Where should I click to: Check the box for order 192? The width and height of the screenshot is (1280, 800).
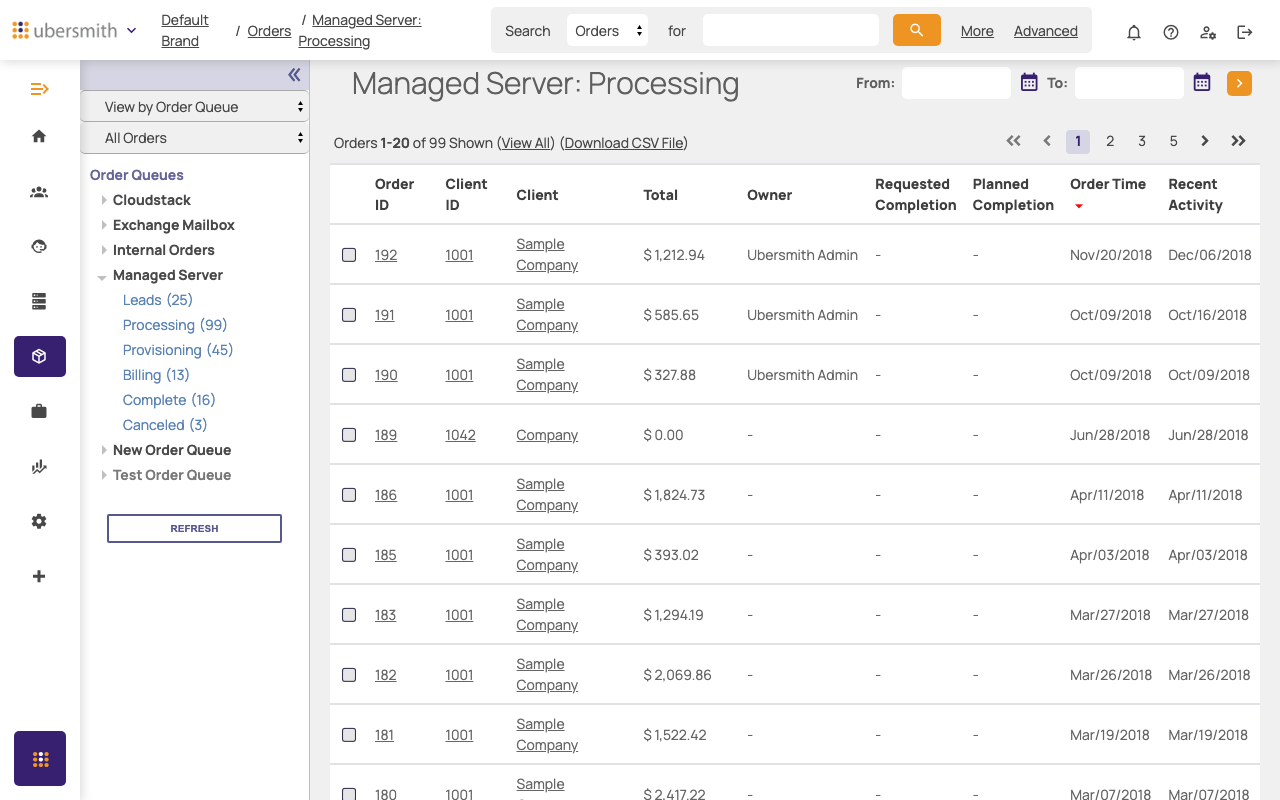coord(349,255)
